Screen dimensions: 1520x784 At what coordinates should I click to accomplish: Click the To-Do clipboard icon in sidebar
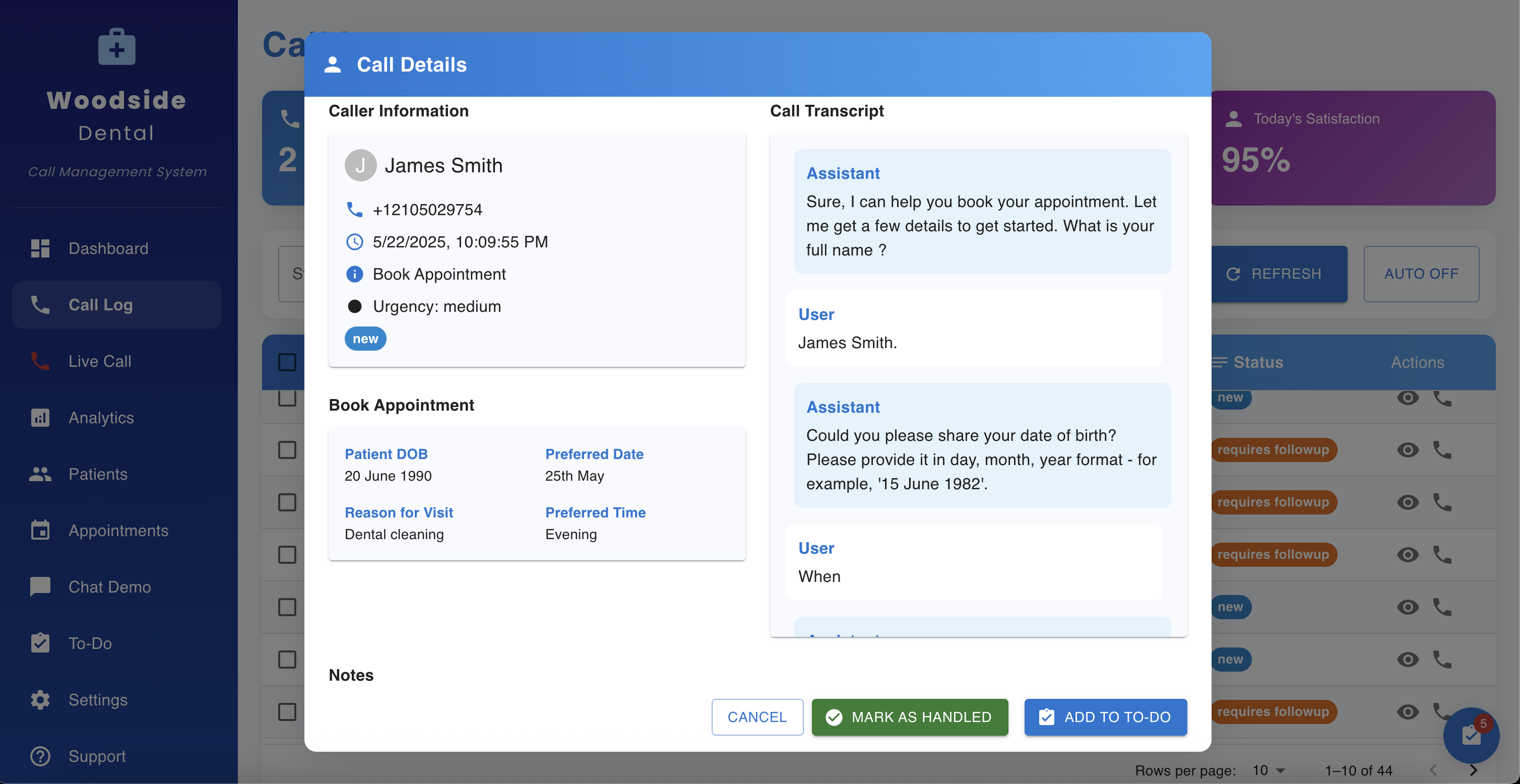point(40,643)
